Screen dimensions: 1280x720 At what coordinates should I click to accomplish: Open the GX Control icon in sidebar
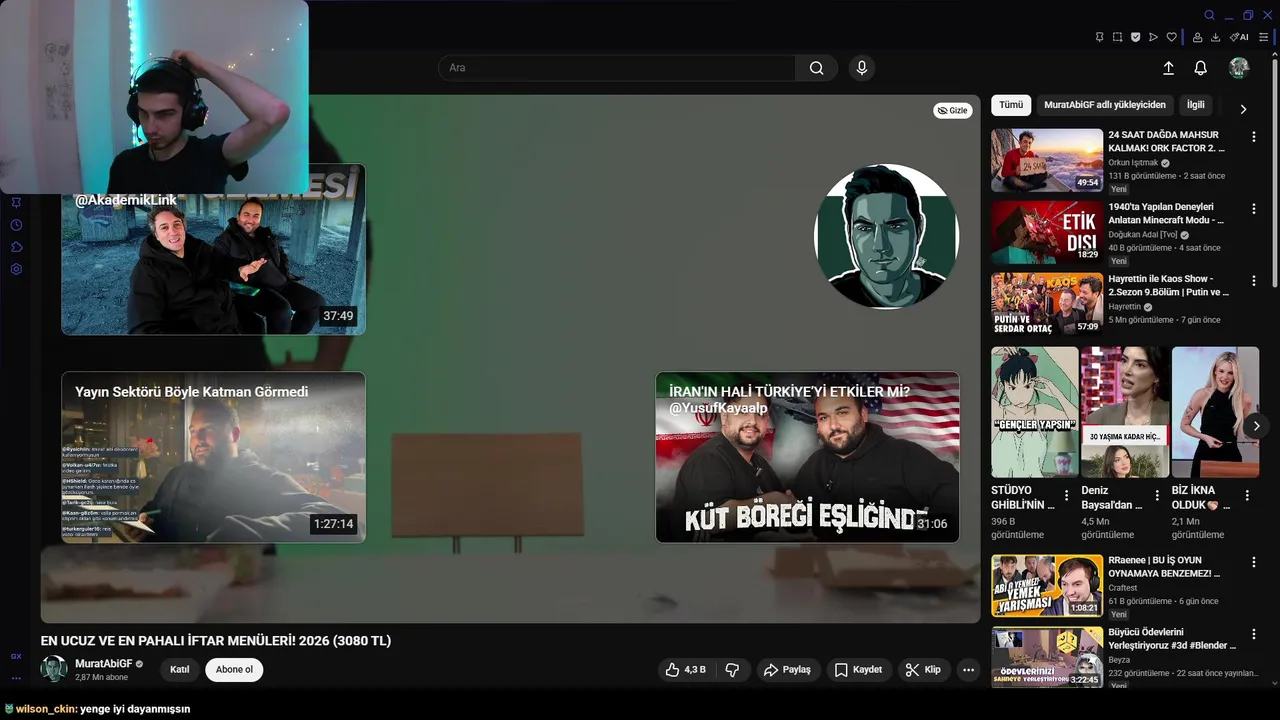(16, 656)
